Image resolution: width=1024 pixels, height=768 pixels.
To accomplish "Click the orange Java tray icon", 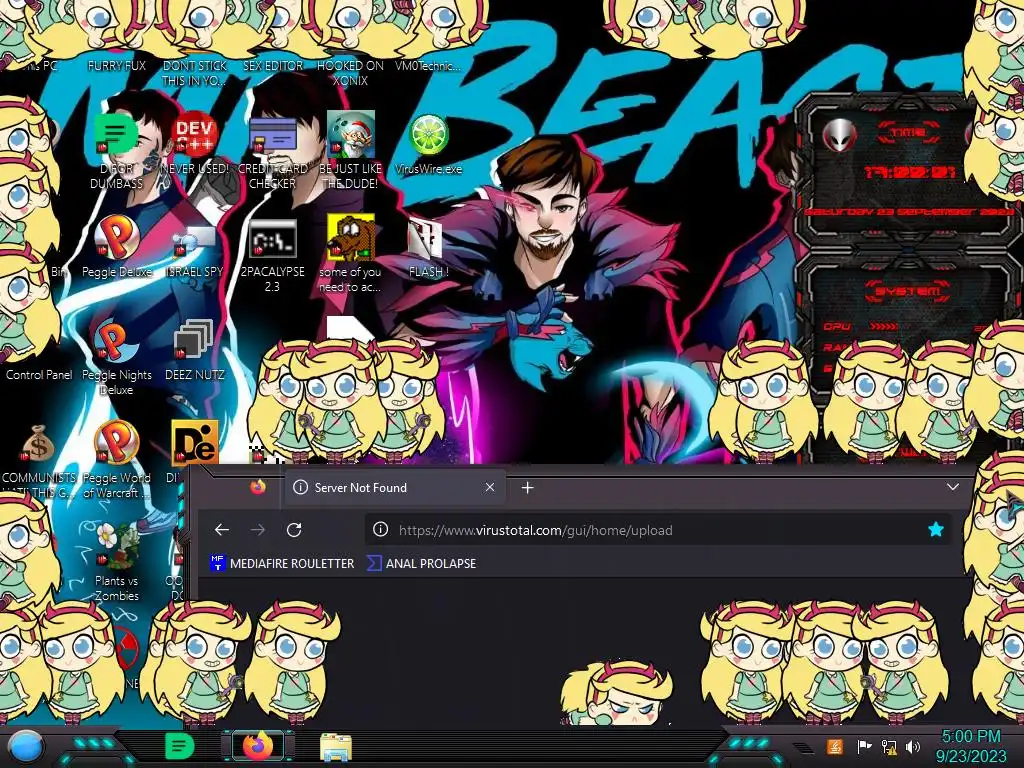I will pyautogui.click(x=834, y=746).
